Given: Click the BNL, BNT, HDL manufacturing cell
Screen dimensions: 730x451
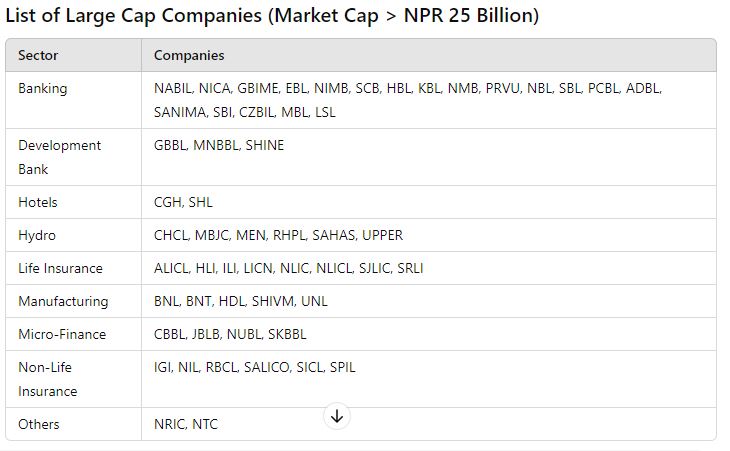Looking at the screenshot, I should (240, 301).
